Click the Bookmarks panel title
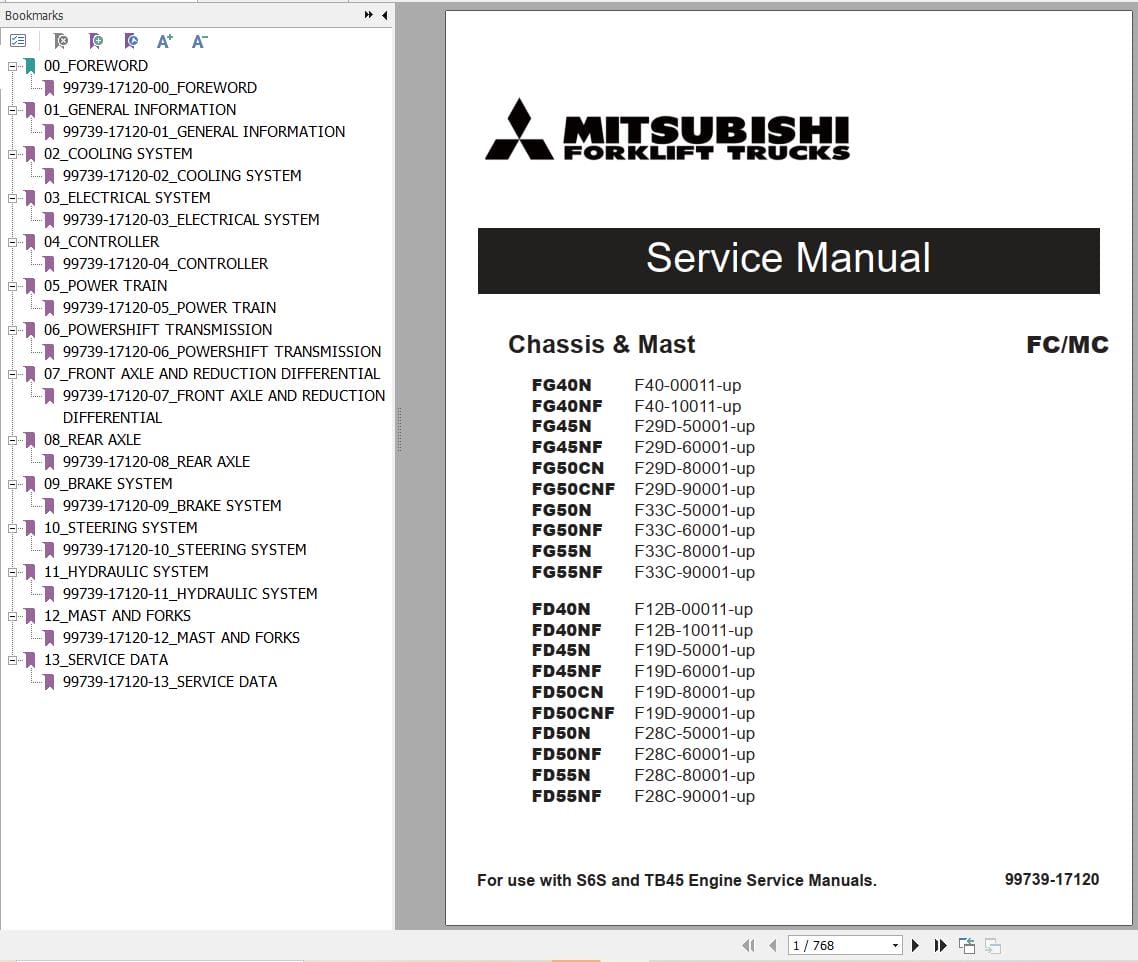The width and height of the screenshot is (1138, 962). (x=34, y=15)
